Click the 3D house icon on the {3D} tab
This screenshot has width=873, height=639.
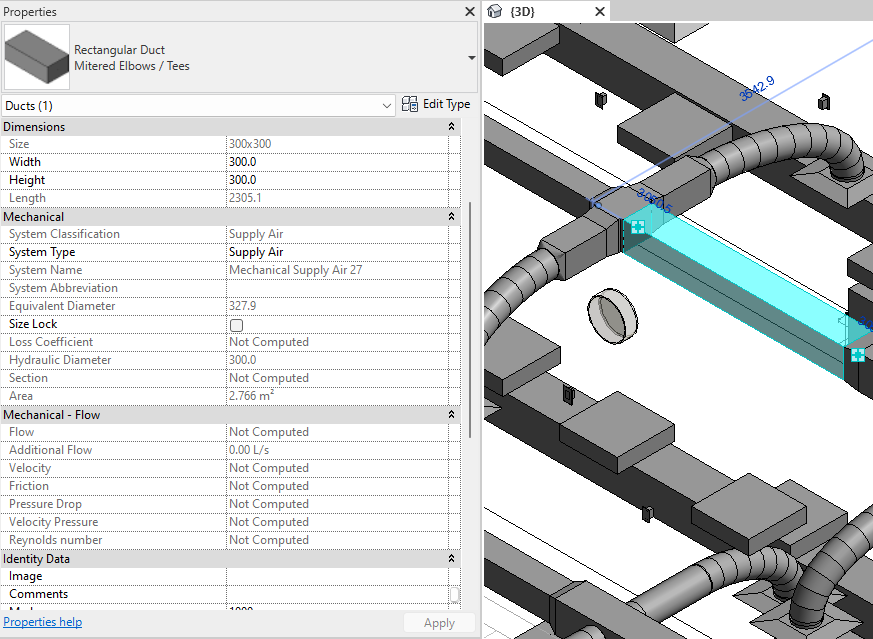494,11
